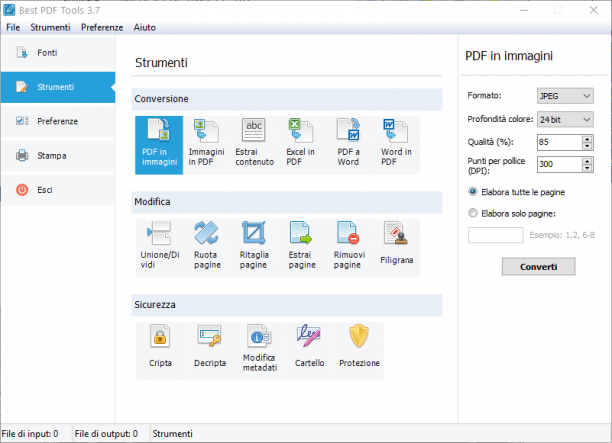Click the Conversione section header

pos(286,99)
